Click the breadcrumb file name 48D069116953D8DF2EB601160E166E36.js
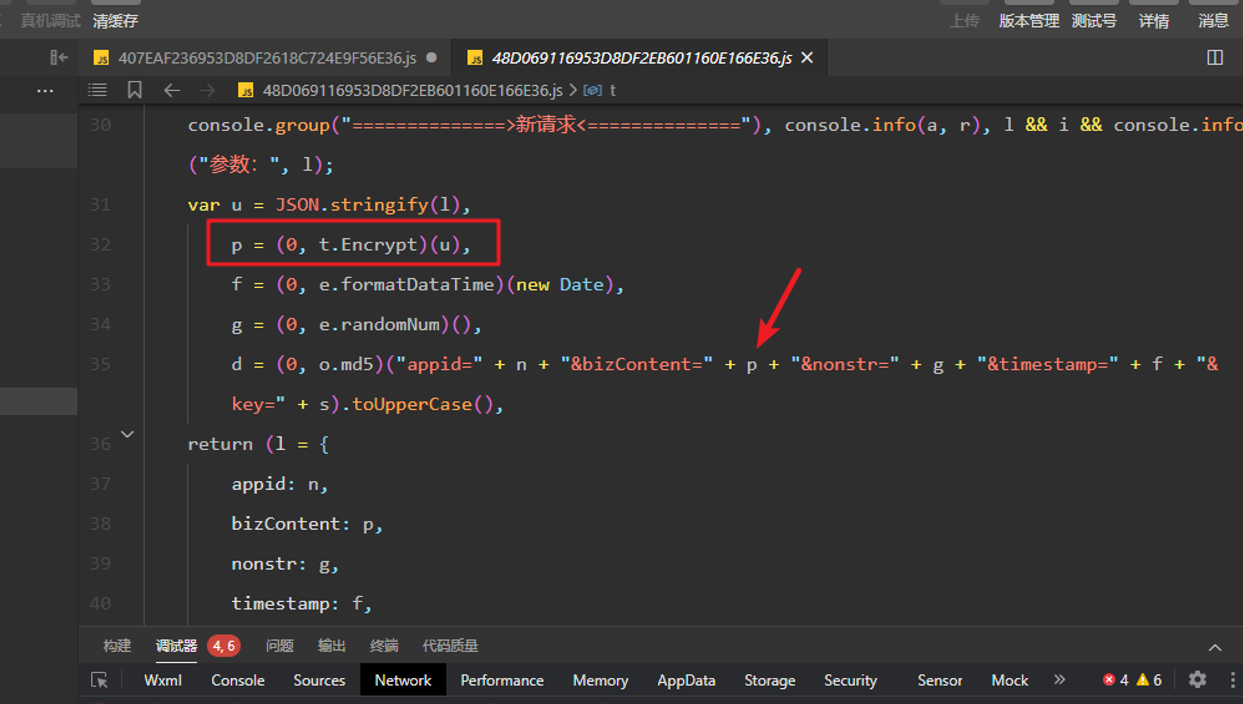1243x704 pixels. pyautogui.click(x=412, y=90)
